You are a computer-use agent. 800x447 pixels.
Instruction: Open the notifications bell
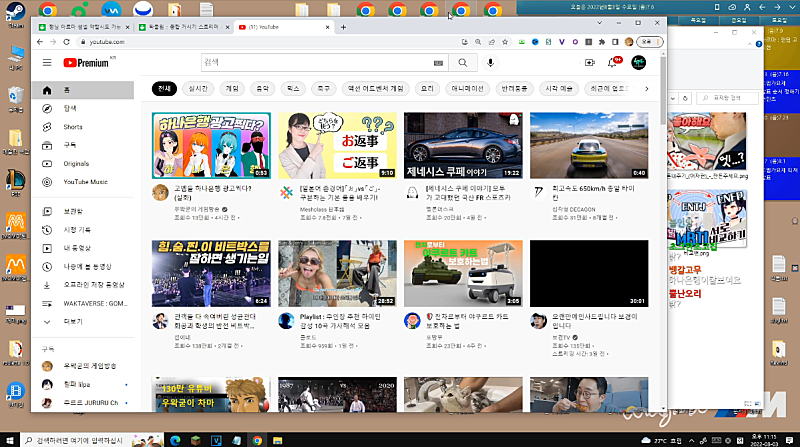coord(613,63)
